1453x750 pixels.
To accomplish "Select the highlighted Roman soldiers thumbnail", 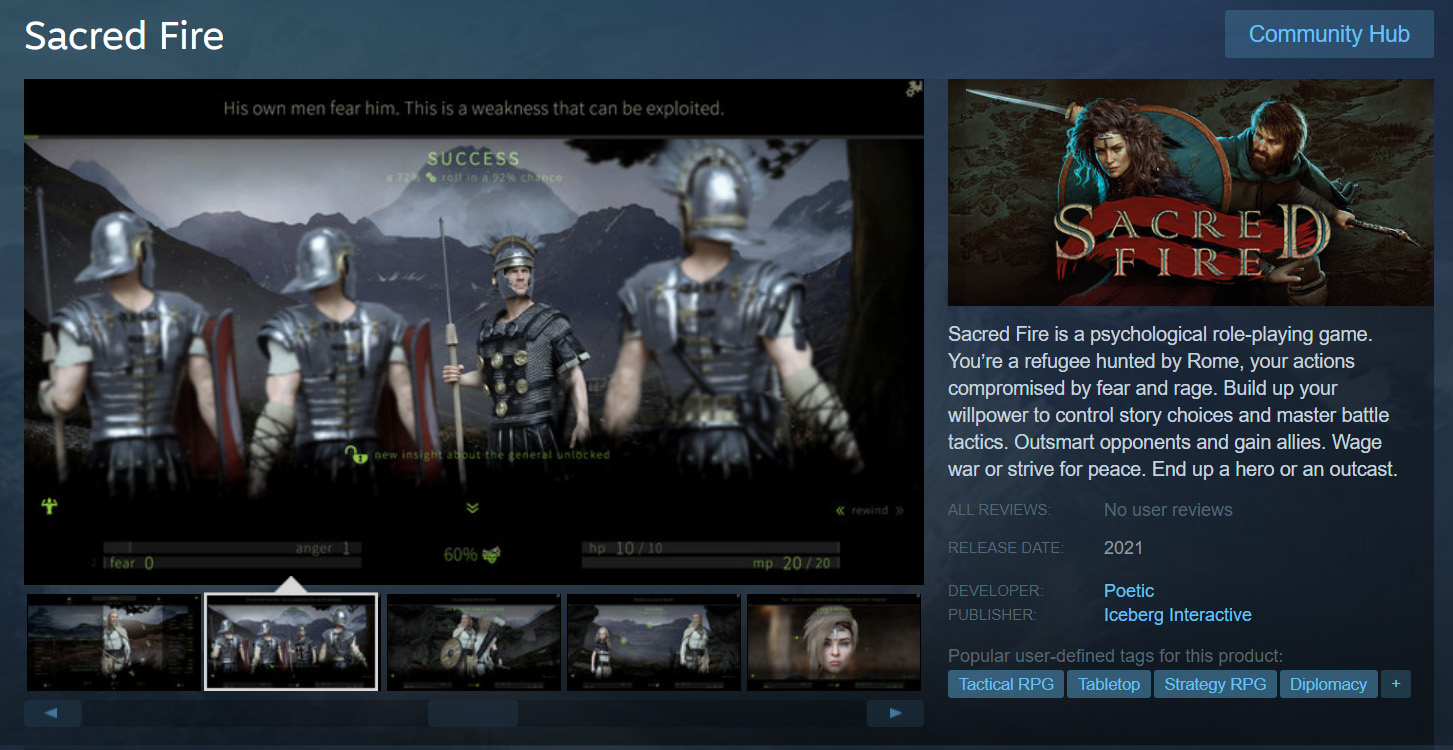I will [x=291, y=642].
